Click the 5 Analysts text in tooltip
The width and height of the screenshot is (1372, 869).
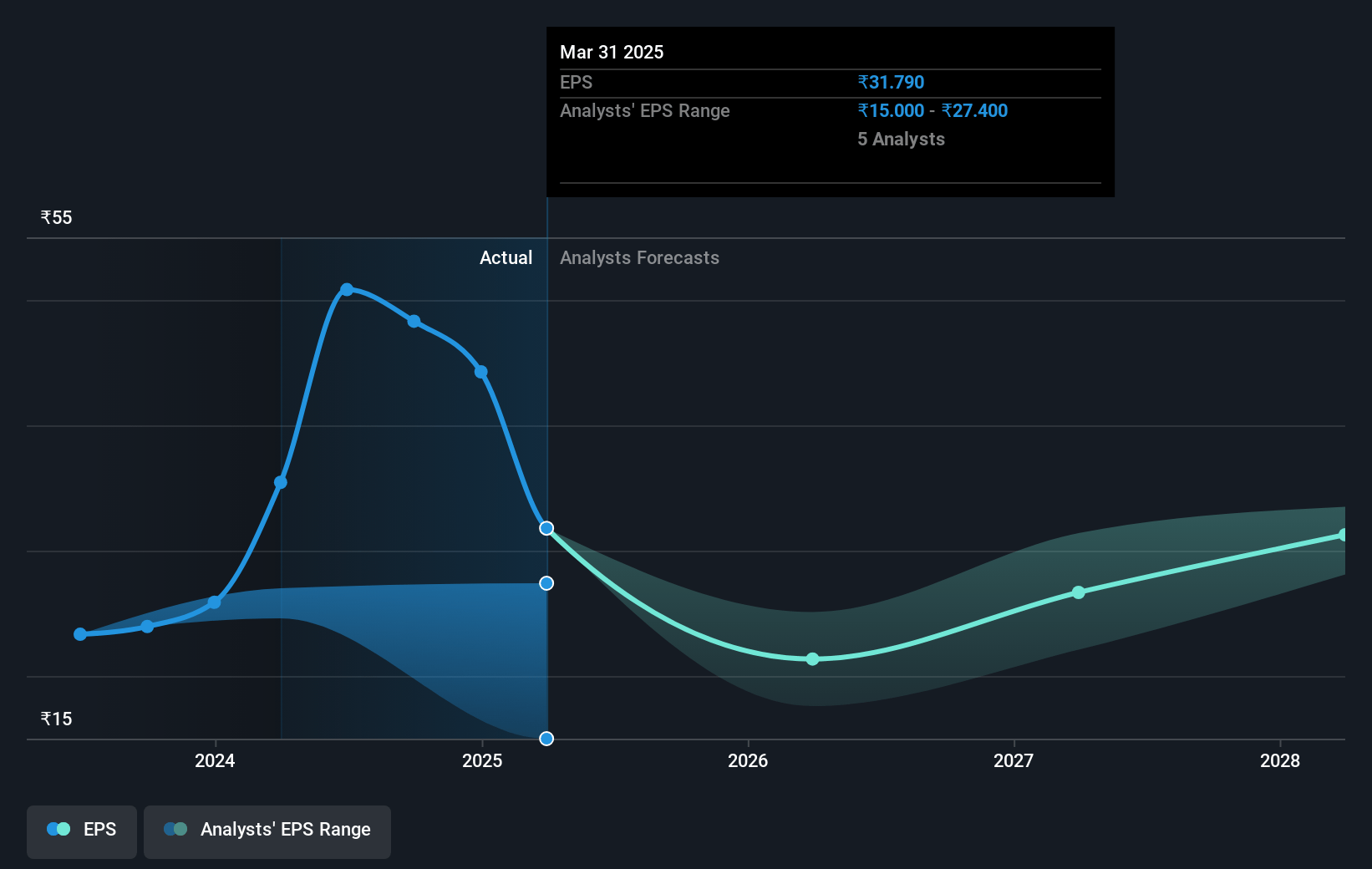pyautogui.click(x=901, y=139)
